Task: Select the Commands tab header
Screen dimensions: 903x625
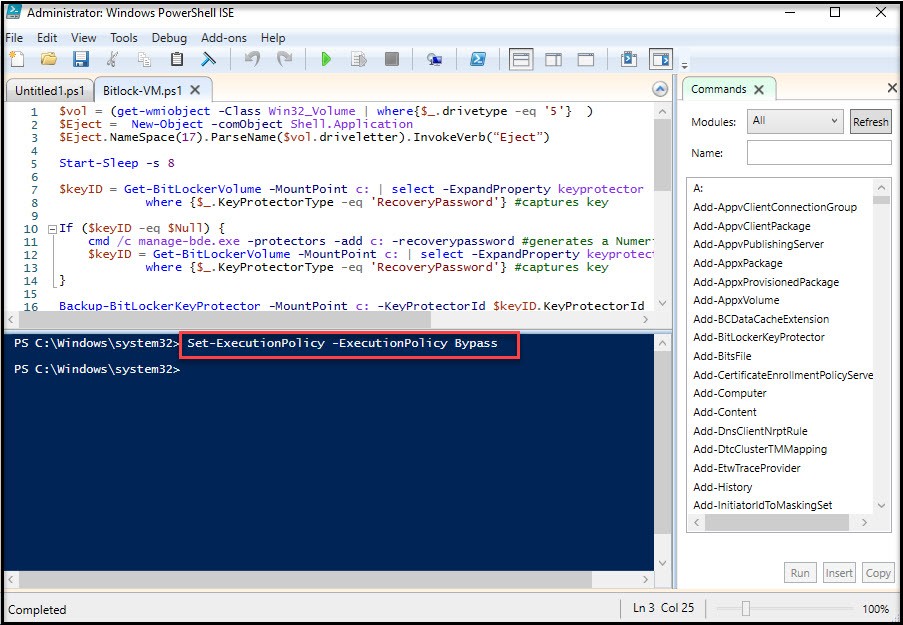Action: coord(719,89)
